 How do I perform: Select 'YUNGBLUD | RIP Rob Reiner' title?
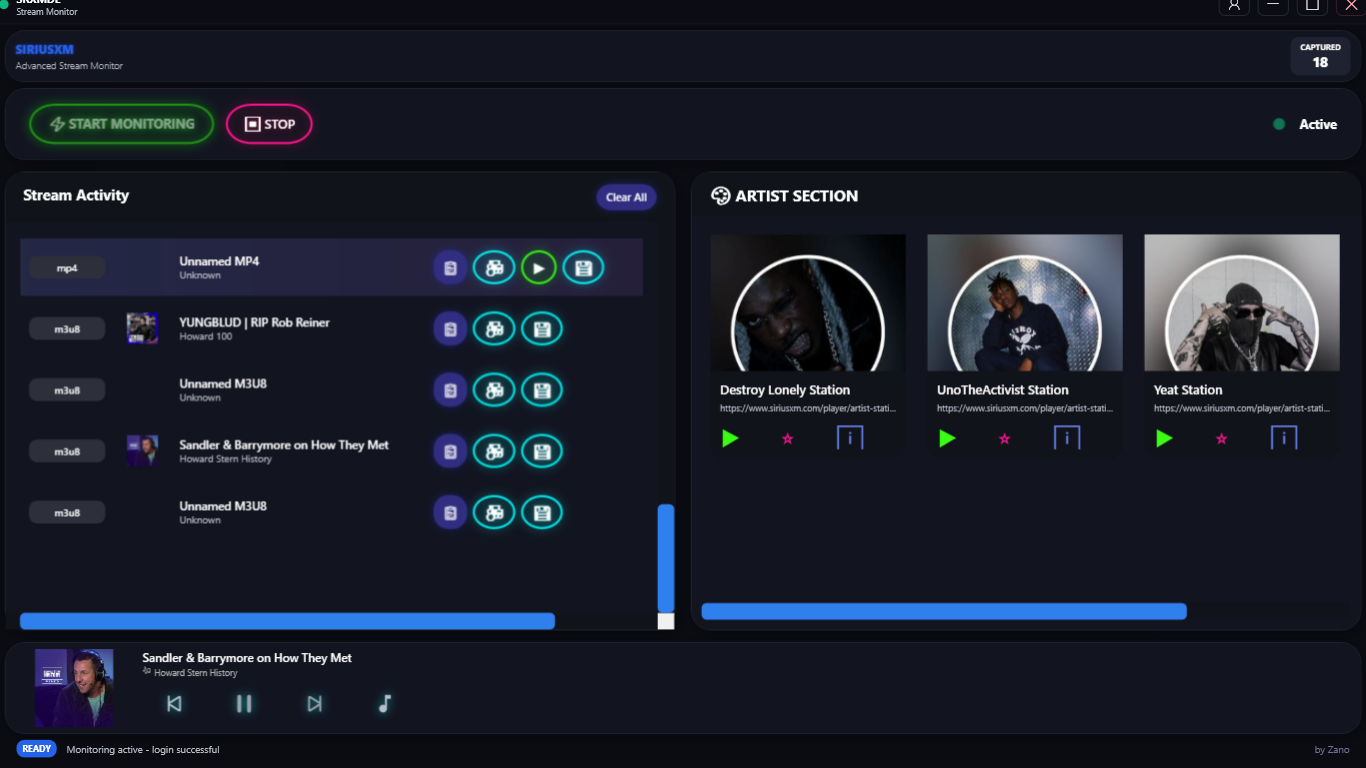[x=254, y=322]
